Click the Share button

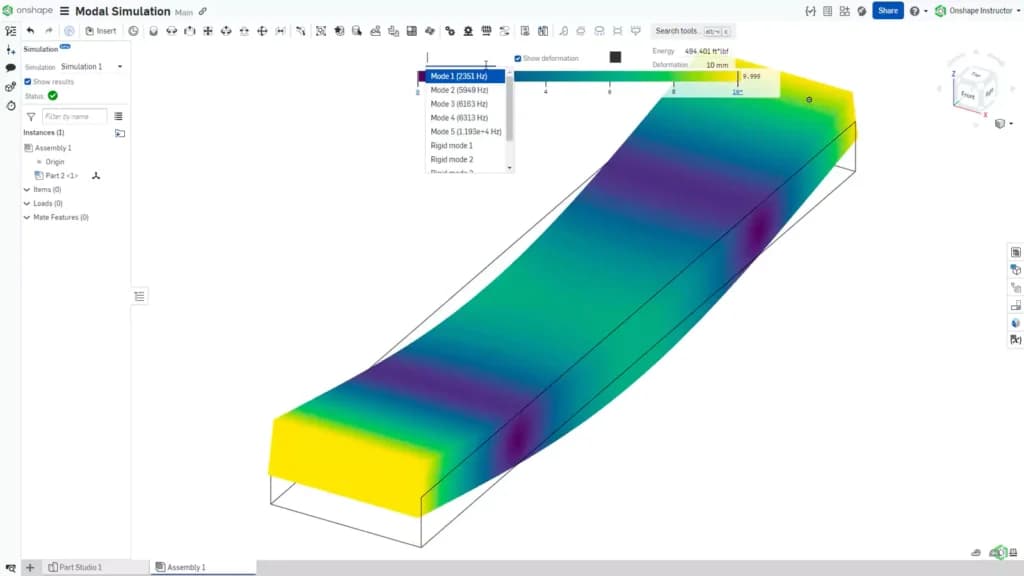coord(888,10)
